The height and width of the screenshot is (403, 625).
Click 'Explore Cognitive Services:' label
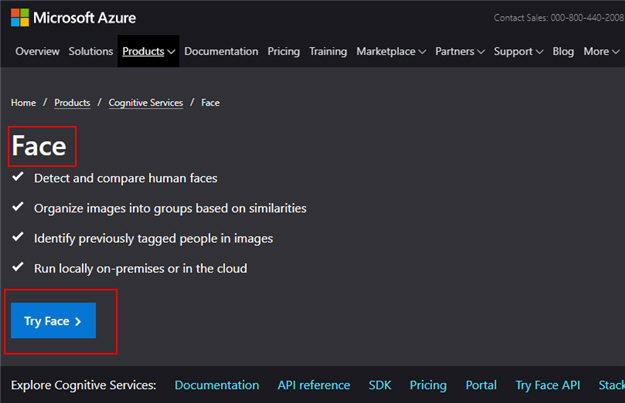pos(84,385)
